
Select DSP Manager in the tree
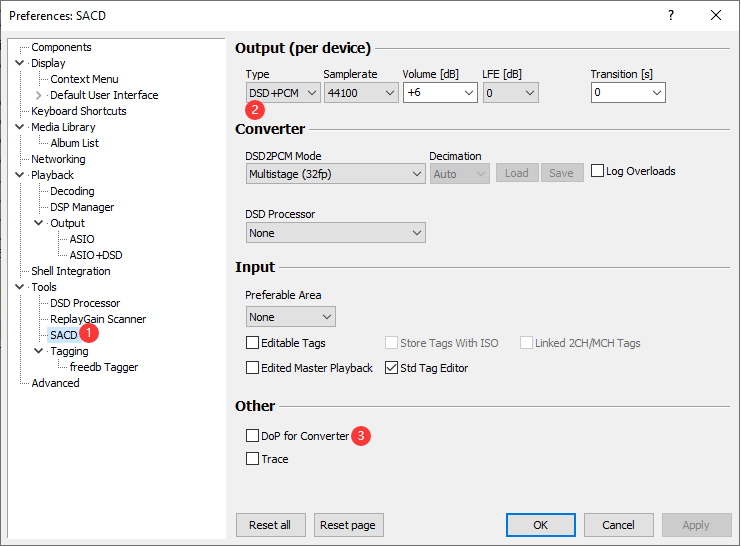[x=82, y=207]
